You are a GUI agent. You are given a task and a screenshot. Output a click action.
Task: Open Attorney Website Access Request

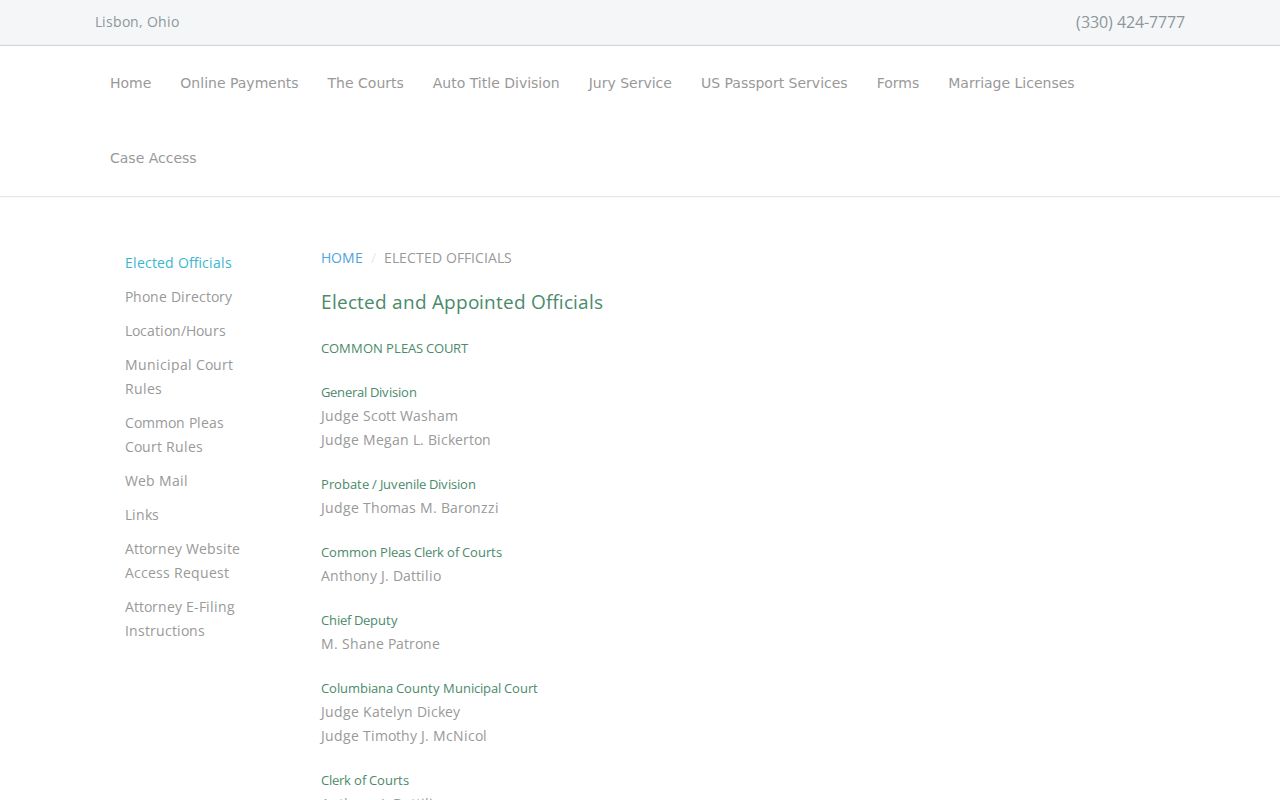[182, 561]
